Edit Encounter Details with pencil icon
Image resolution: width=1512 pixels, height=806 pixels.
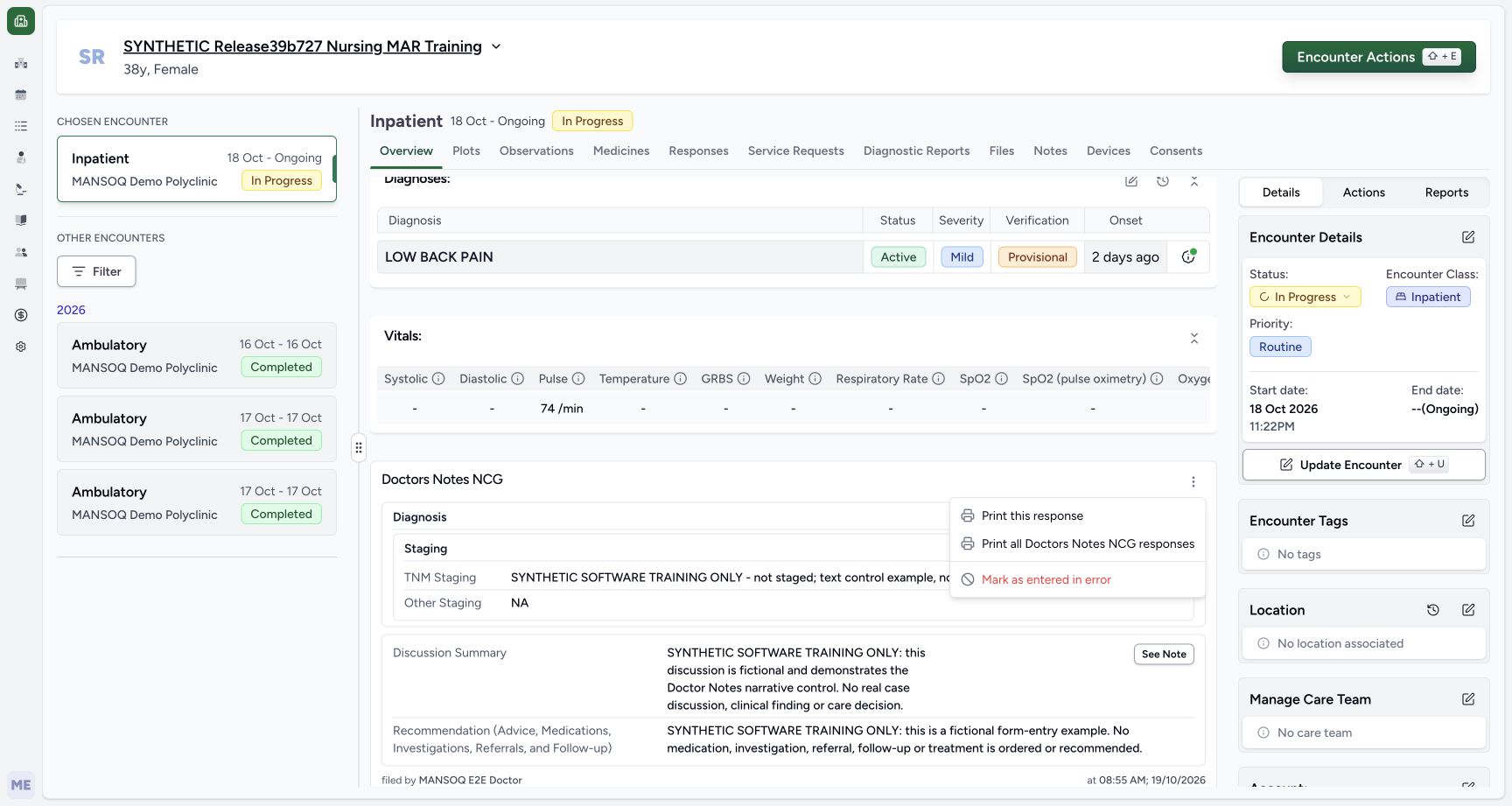1468,237
